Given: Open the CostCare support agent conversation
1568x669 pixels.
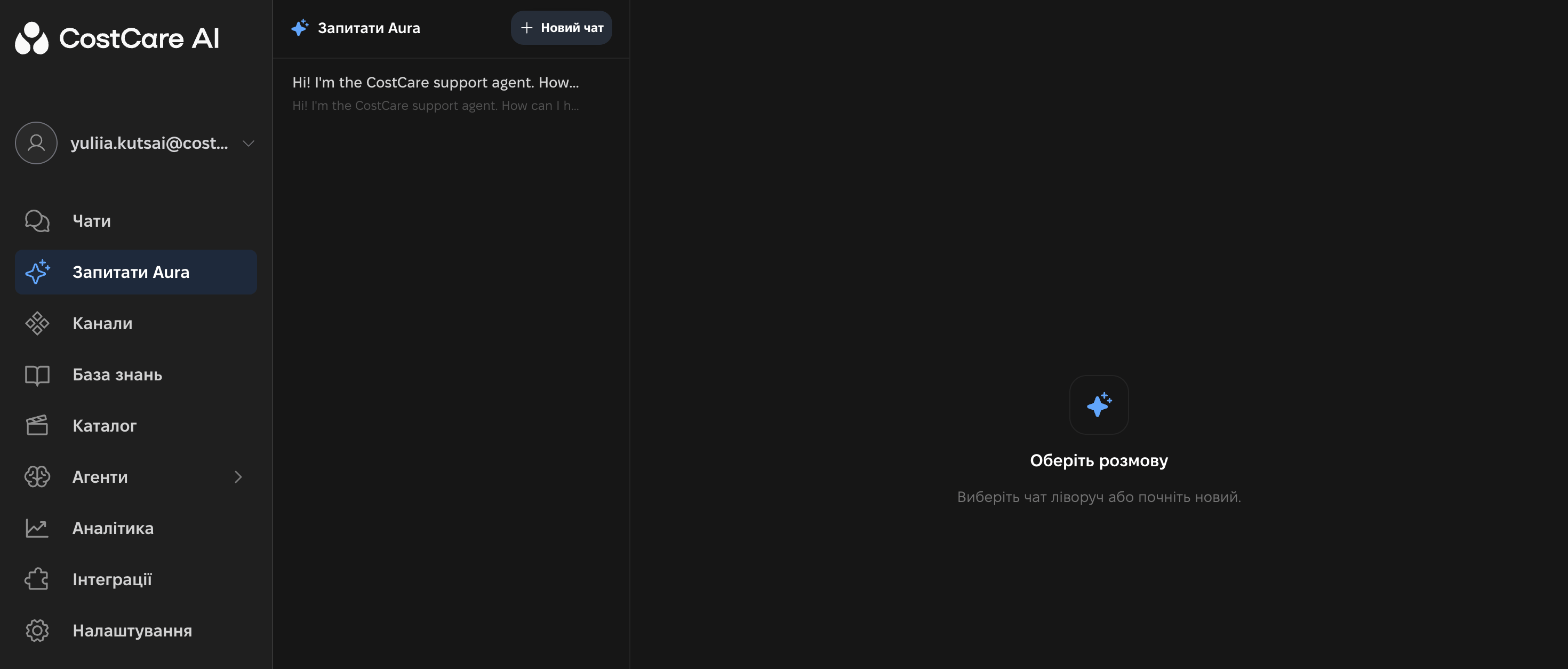Looking at the screenshot, I should tap(451, 93).
